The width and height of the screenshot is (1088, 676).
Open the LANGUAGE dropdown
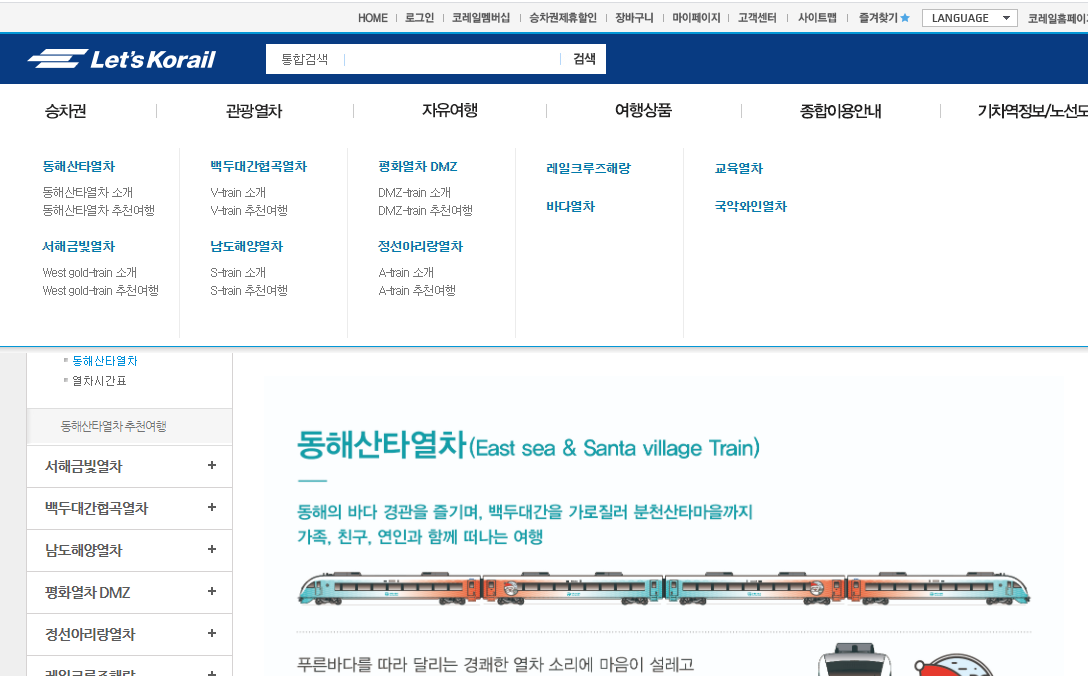[x=969, y=18]
